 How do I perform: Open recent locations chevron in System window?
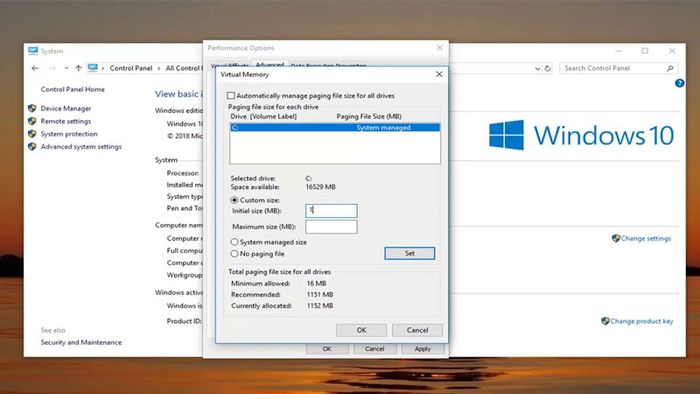[66, 68]
